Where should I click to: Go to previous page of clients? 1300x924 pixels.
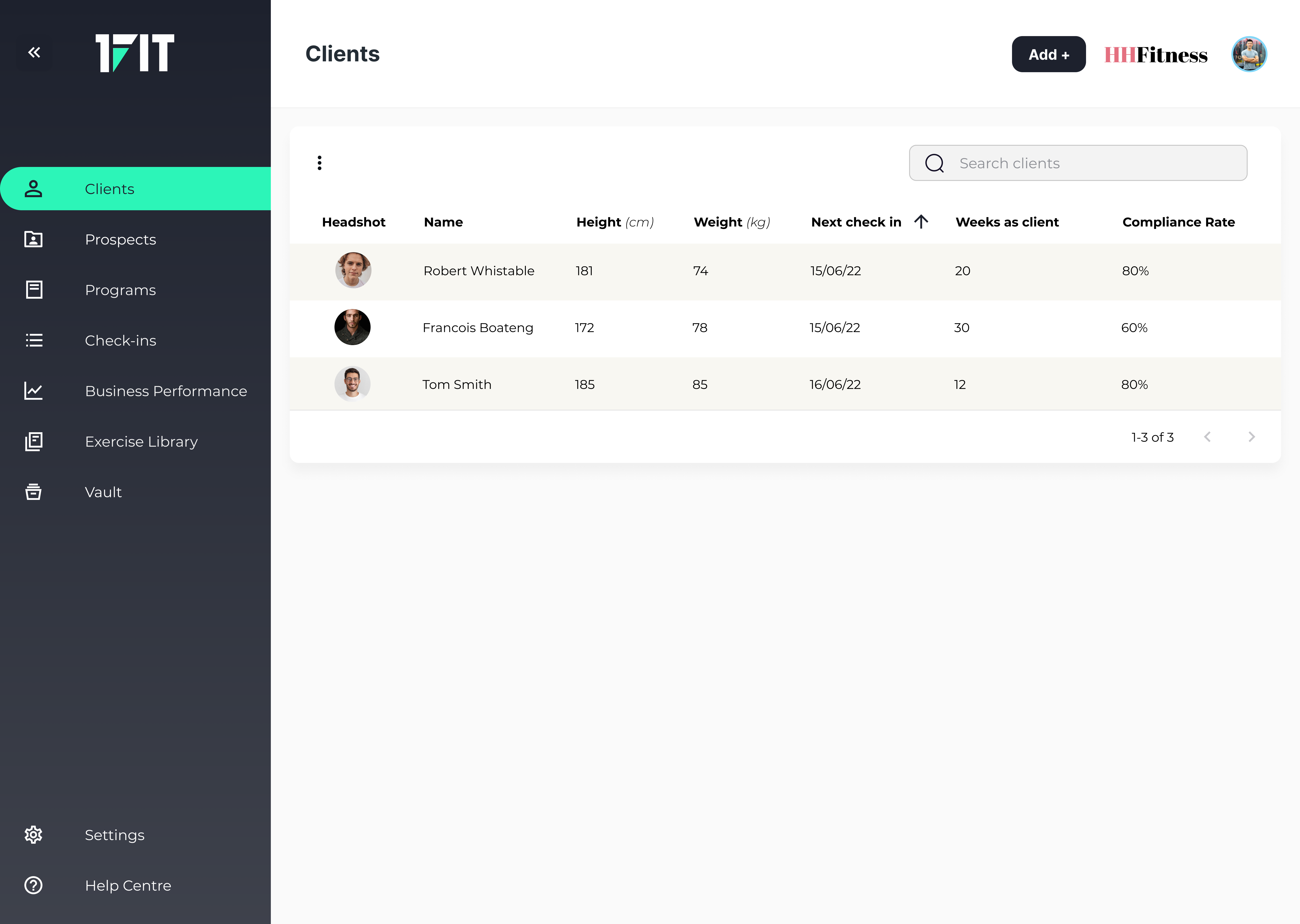pyautogui.click(x=1207, y=437)
